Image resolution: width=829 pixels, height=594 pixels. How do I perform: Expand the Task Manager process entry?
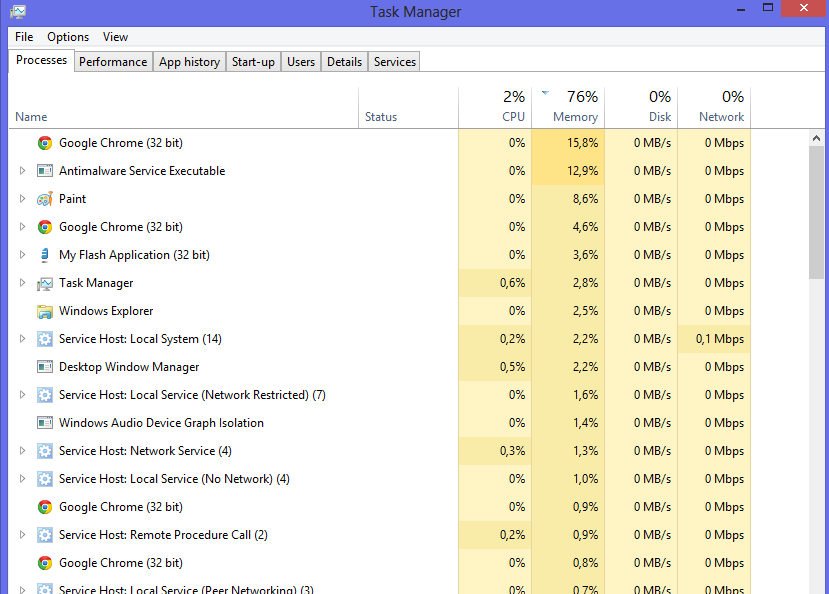click(x=22, y=283)
